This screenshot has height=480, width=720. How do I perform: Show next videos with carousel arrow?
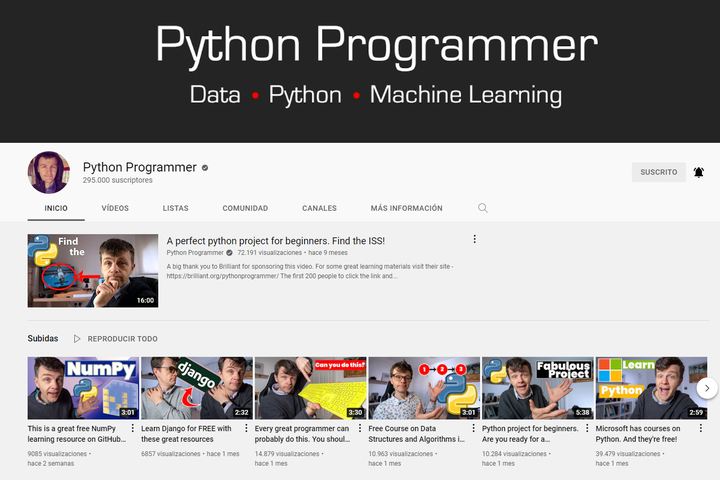[x=707, y=388]
